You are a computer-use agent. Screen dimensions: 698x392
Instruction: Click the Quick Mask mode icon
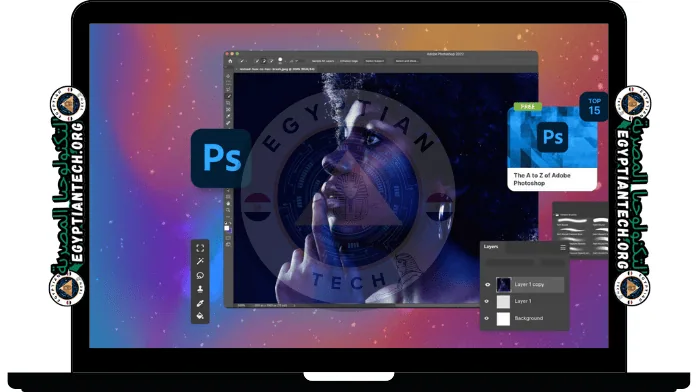tap(228, 238)
